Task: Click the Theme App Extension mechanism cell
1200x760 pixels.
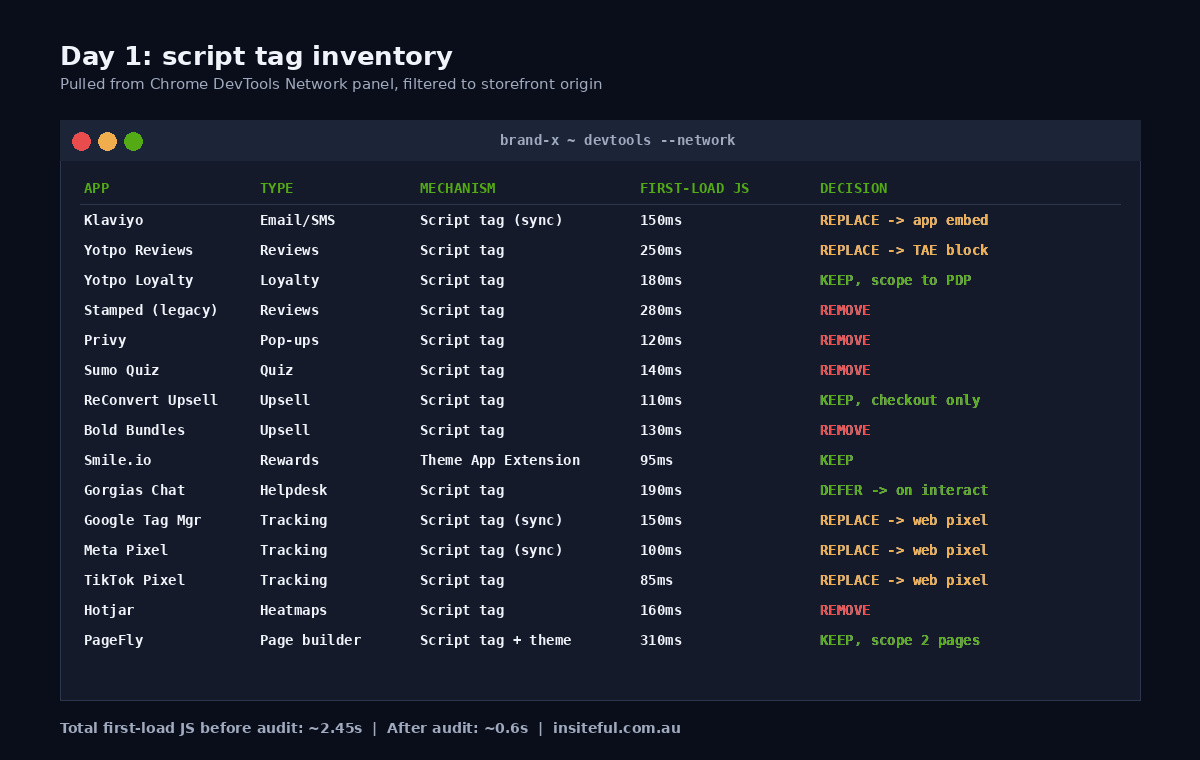Action: (500, 460)
